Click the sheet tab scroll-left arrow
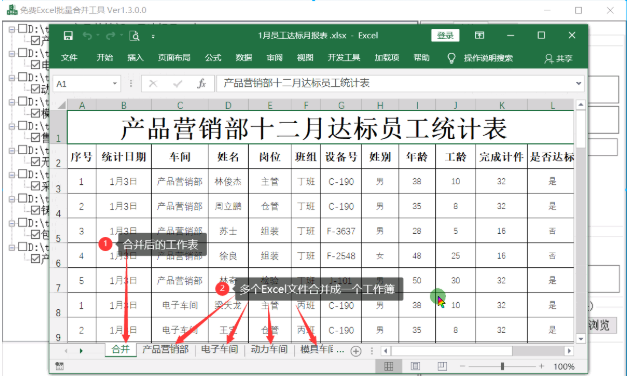The image size is (629, 376). coord(66,351)
